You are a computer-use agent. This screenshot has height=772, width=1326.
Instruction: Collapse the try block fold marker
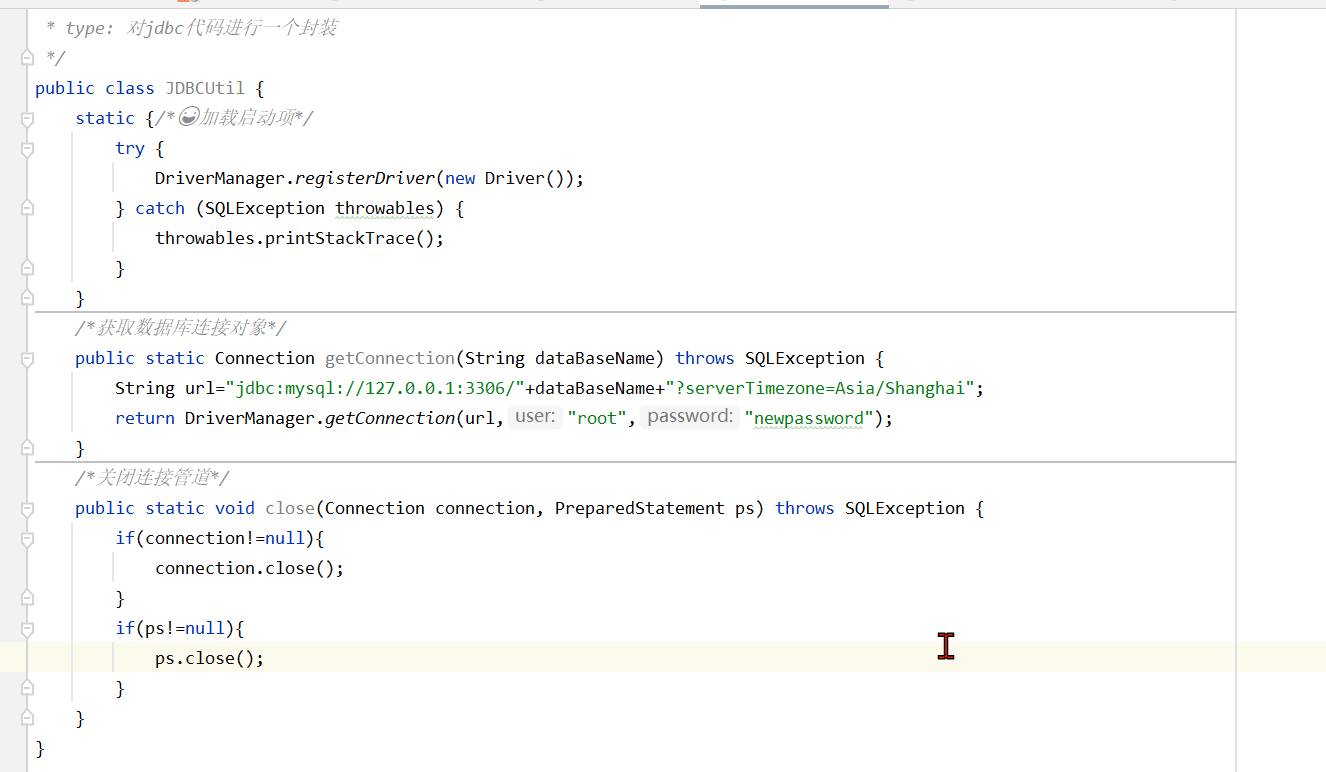(x=27, y=149)
